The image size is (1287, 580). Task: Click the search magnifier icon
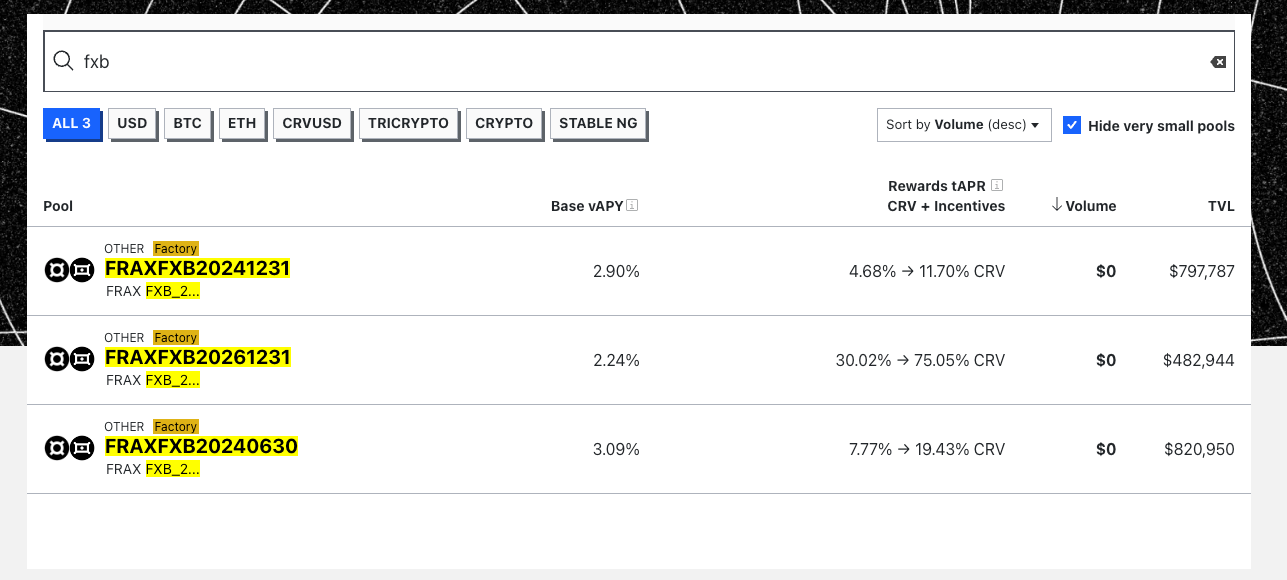(63, 62)
